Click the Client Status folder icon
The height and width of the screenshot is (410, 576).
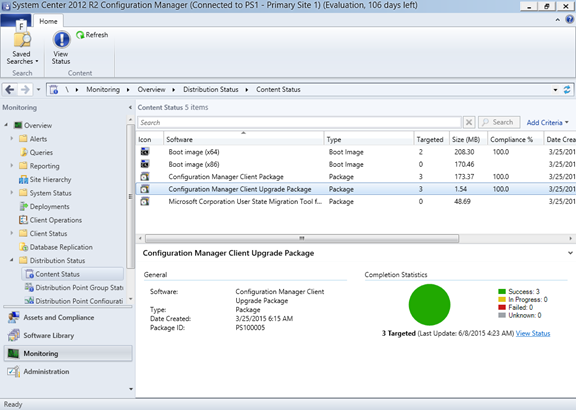click(23, 233)
